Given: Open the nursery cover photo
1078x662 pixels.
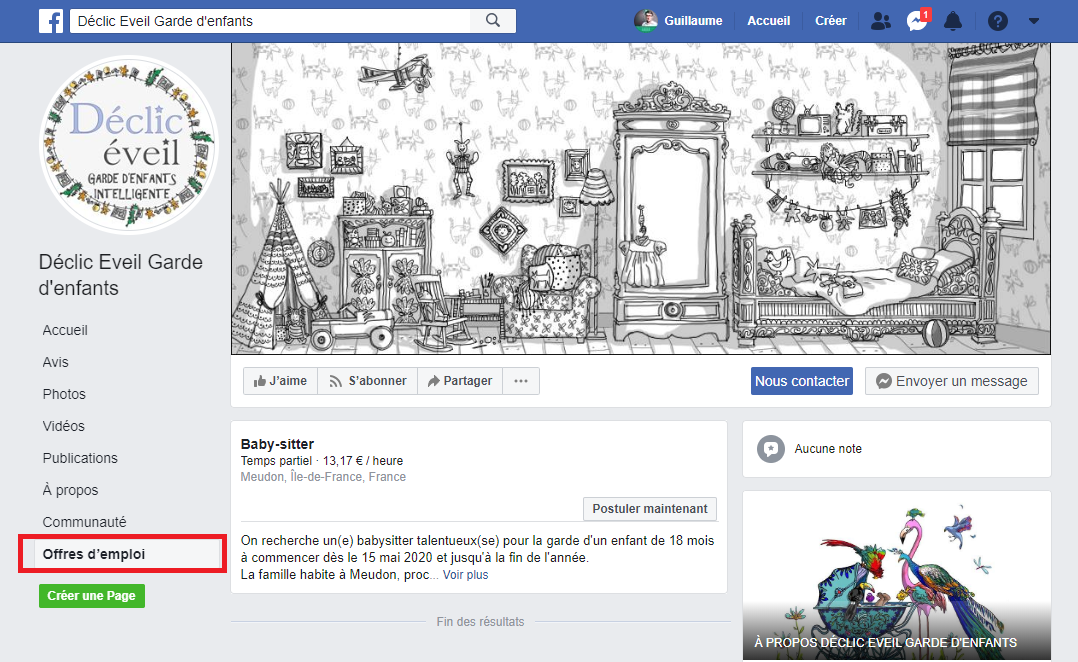Looking at the screenshot, I should [x=641, y=199].
